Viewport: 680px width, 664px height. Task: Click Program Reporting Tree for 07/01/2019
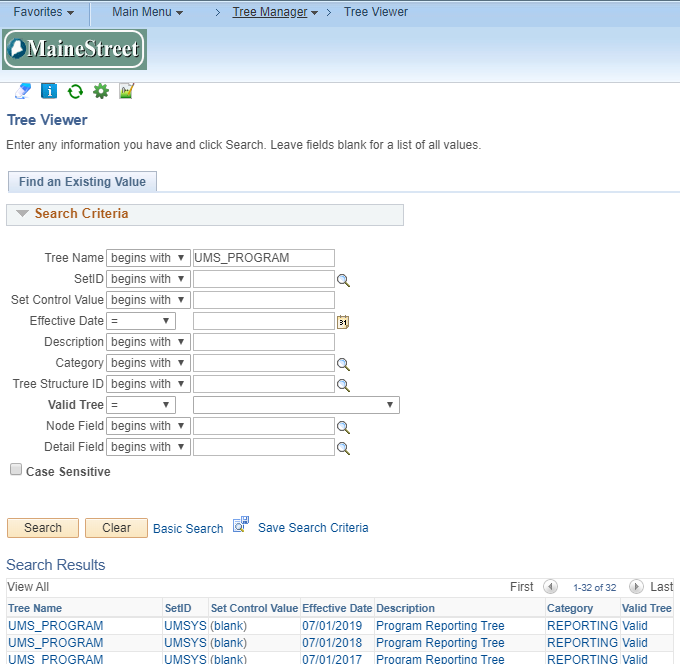click(440, 626)
